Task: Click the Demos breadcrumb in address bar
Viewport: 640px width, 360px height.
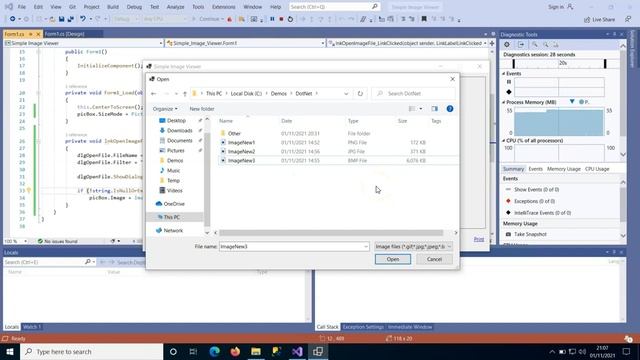Action: [278, 93]
